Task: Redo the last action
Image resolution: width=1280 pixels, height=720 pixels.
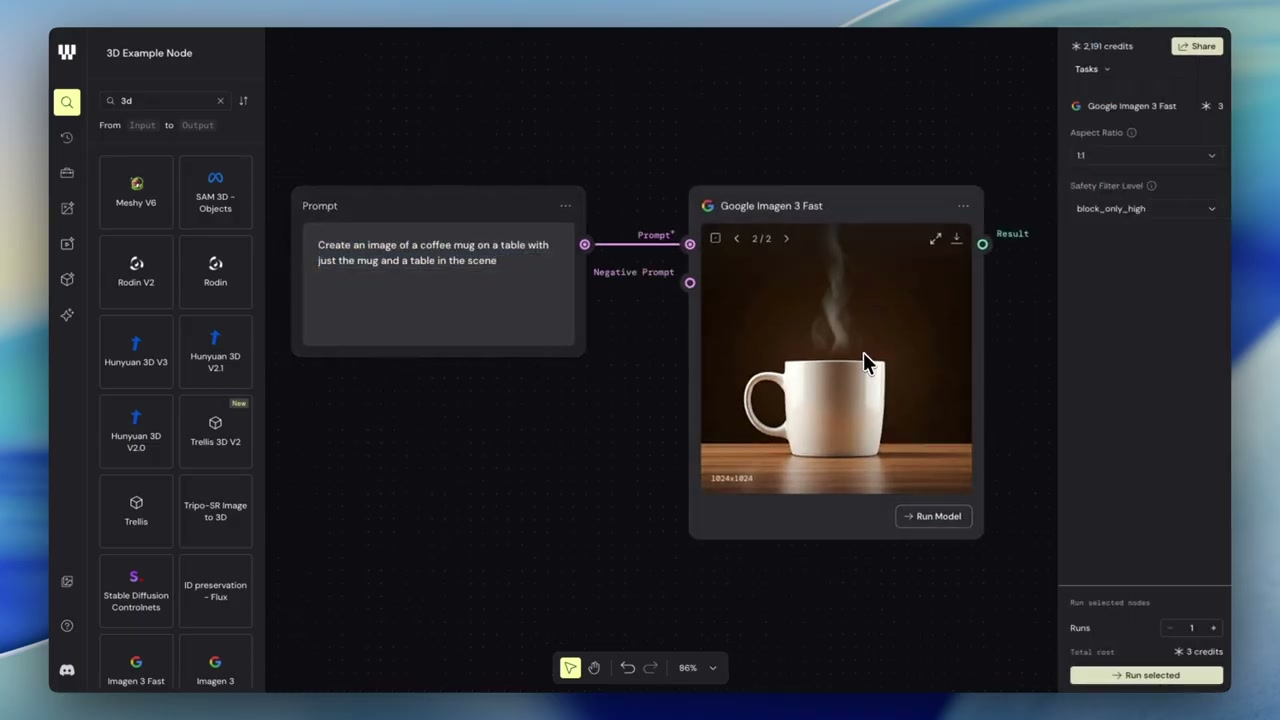Action: point(650,668)
